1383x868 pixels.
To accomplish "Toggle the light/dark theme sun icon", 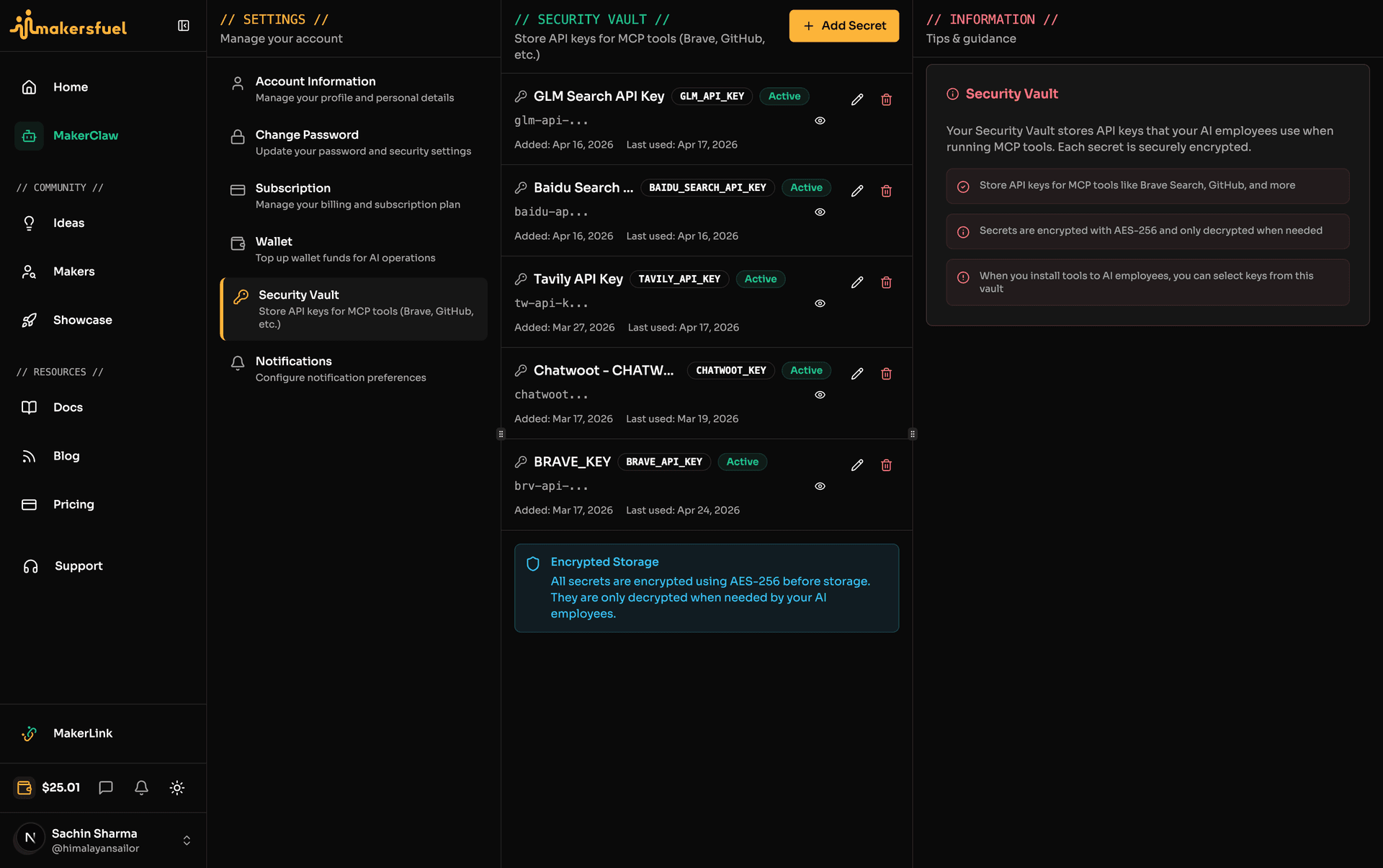I will (177, 787).
